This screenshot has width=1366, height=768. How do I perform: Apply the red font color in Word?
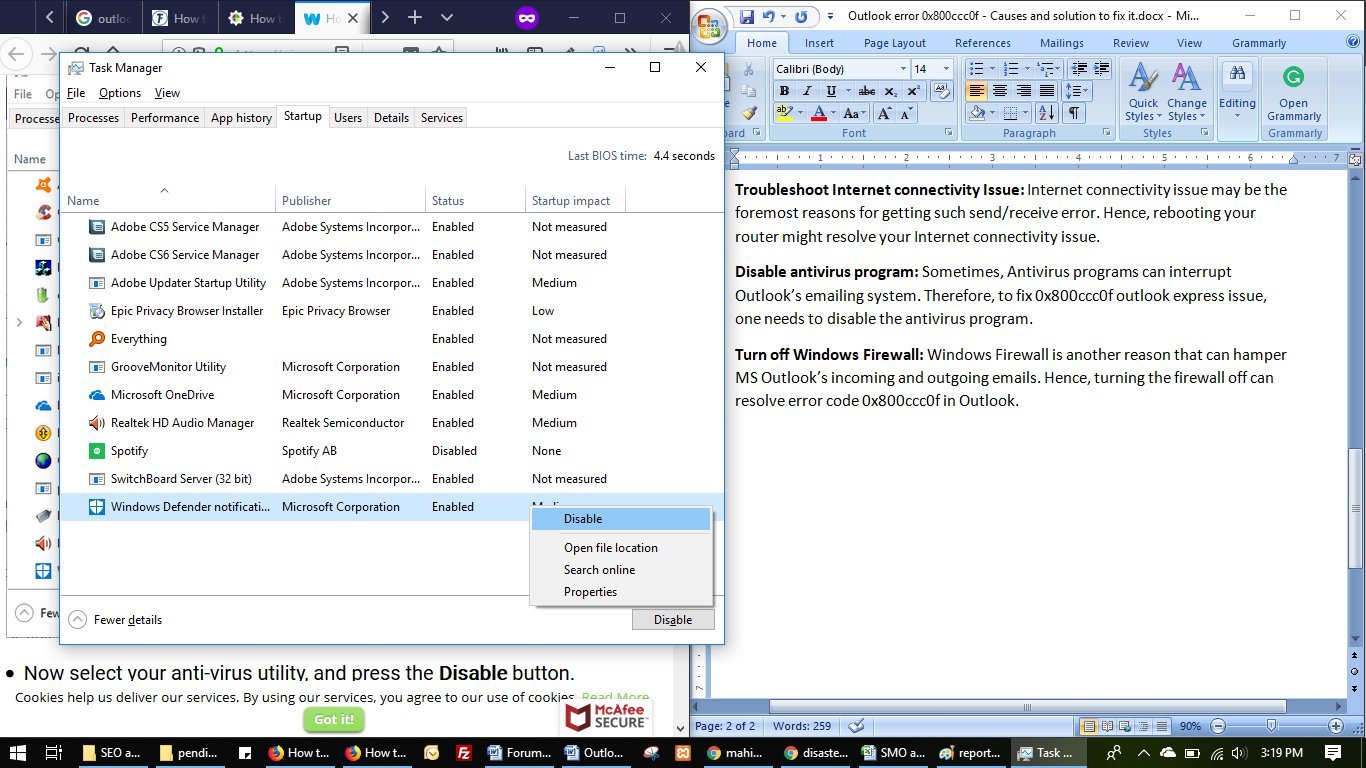[819, 114]
